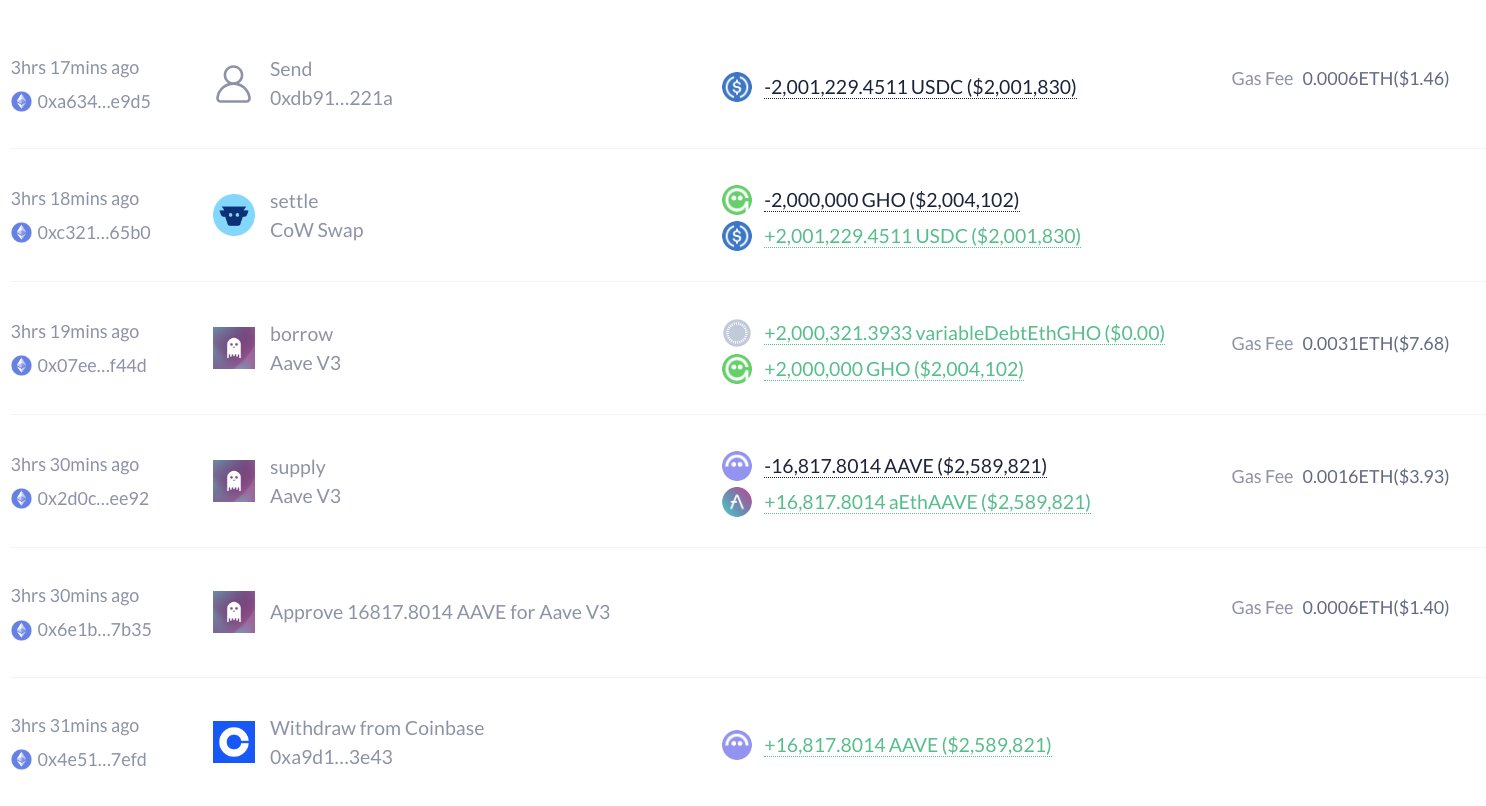Image resolution: width=1486 pixels, height=806 pixels.
Task: Select the Approve 16817.8014 AAVE transaction row
Action: 440,612
